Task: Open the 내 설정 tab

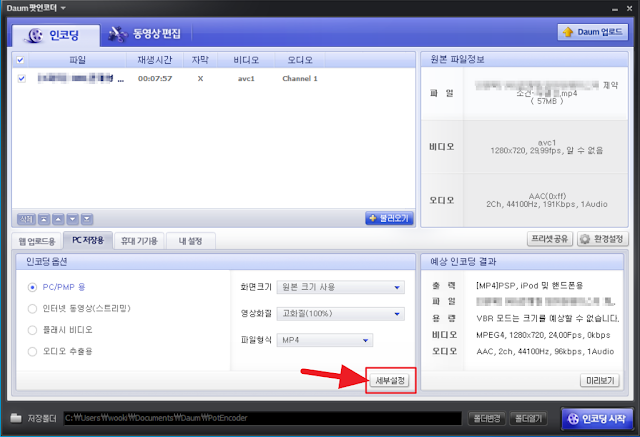Action: pos(191,241)
